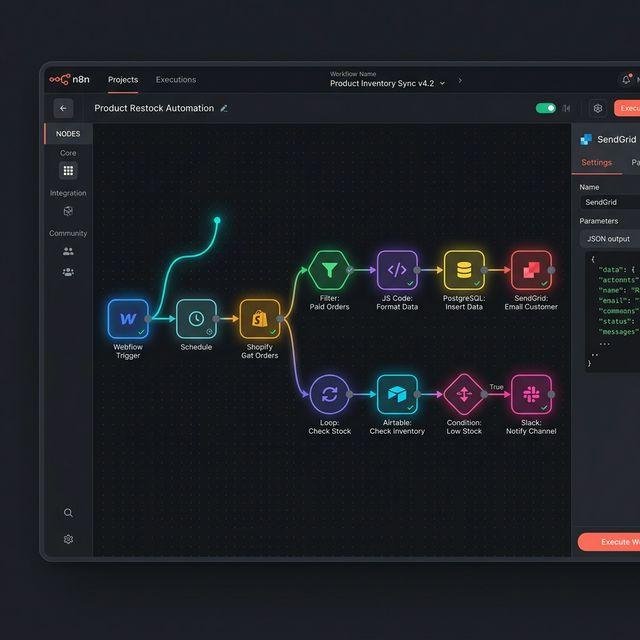
Task: Select the Filter Paid Orders node
Action: click(329, 270)
